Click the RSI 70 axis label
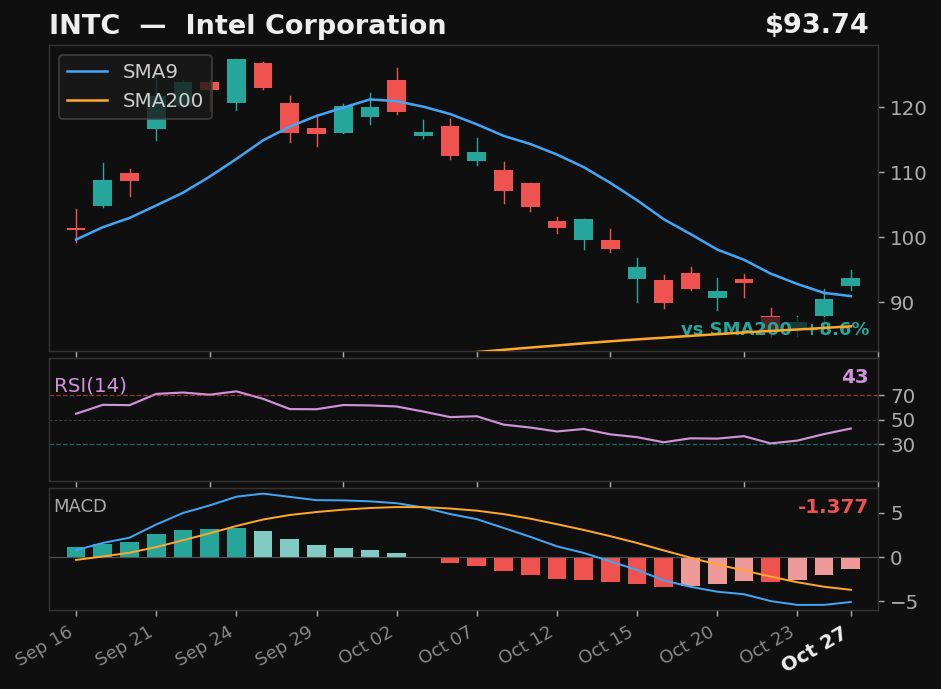The height and width of the screenshot is (689, 941). pyautogui.click(x=902, y=396)
